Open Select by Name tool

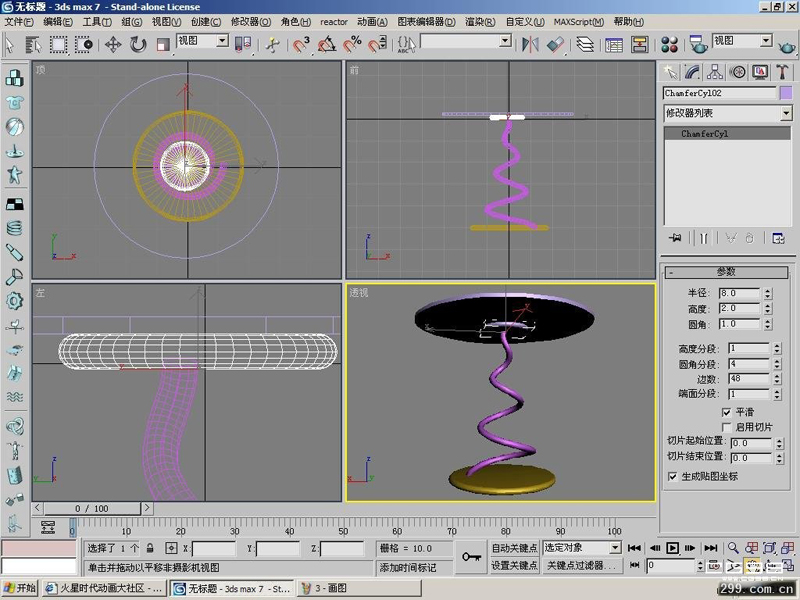(33, 44)
